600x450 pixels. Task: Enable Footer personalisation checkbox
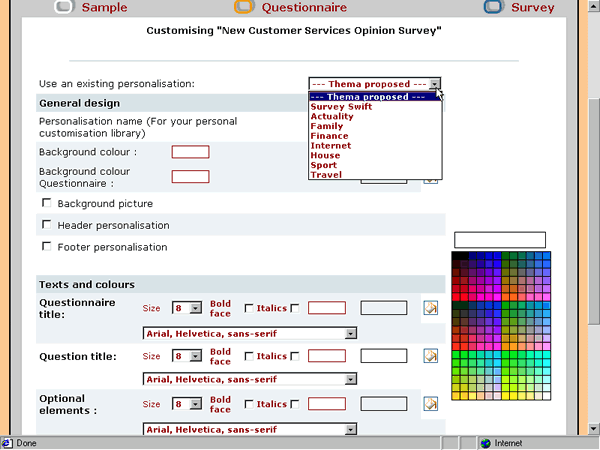point(46,246)
